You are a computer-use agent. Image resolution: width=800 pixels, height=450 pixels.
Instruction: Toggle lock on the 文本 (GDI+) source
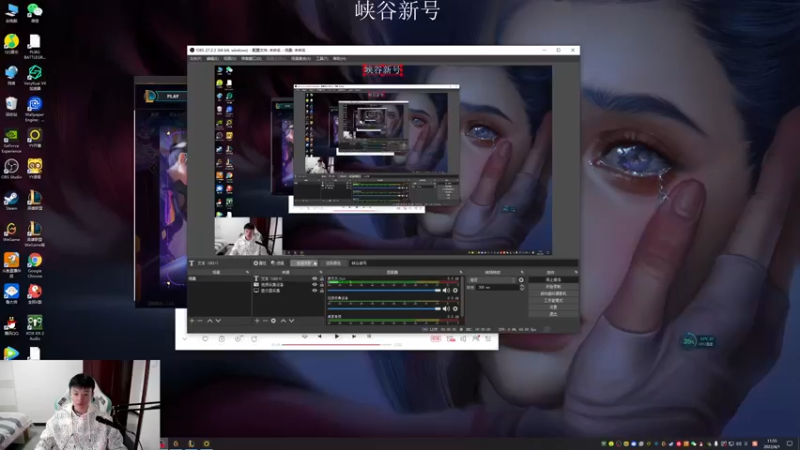click(x=321, y=279)
